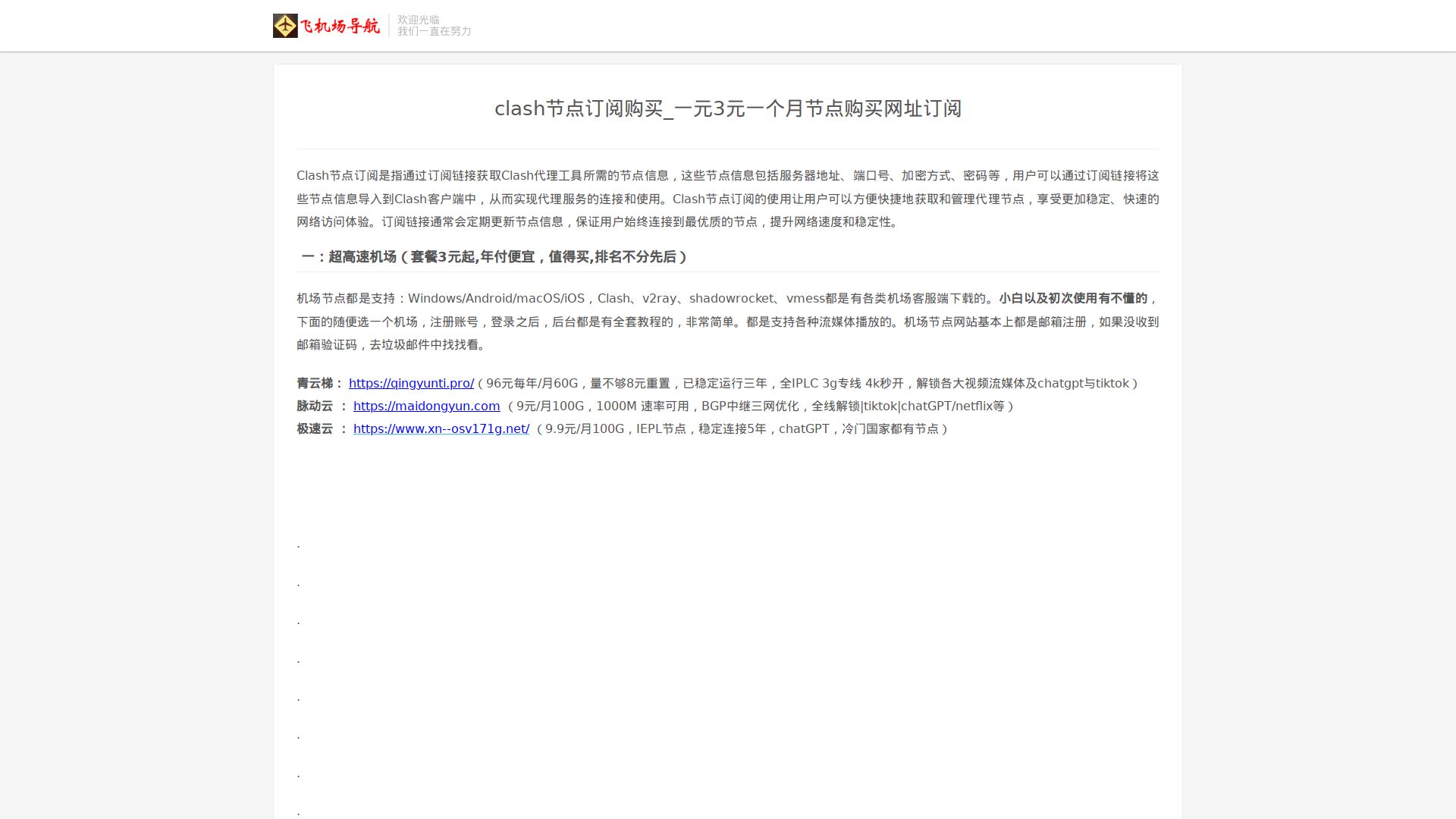1456x819 pixels.
Task: Click the bold text 小白以及初次使用有不懂的
Action: pyautogui.click(x=1073, y=299)
